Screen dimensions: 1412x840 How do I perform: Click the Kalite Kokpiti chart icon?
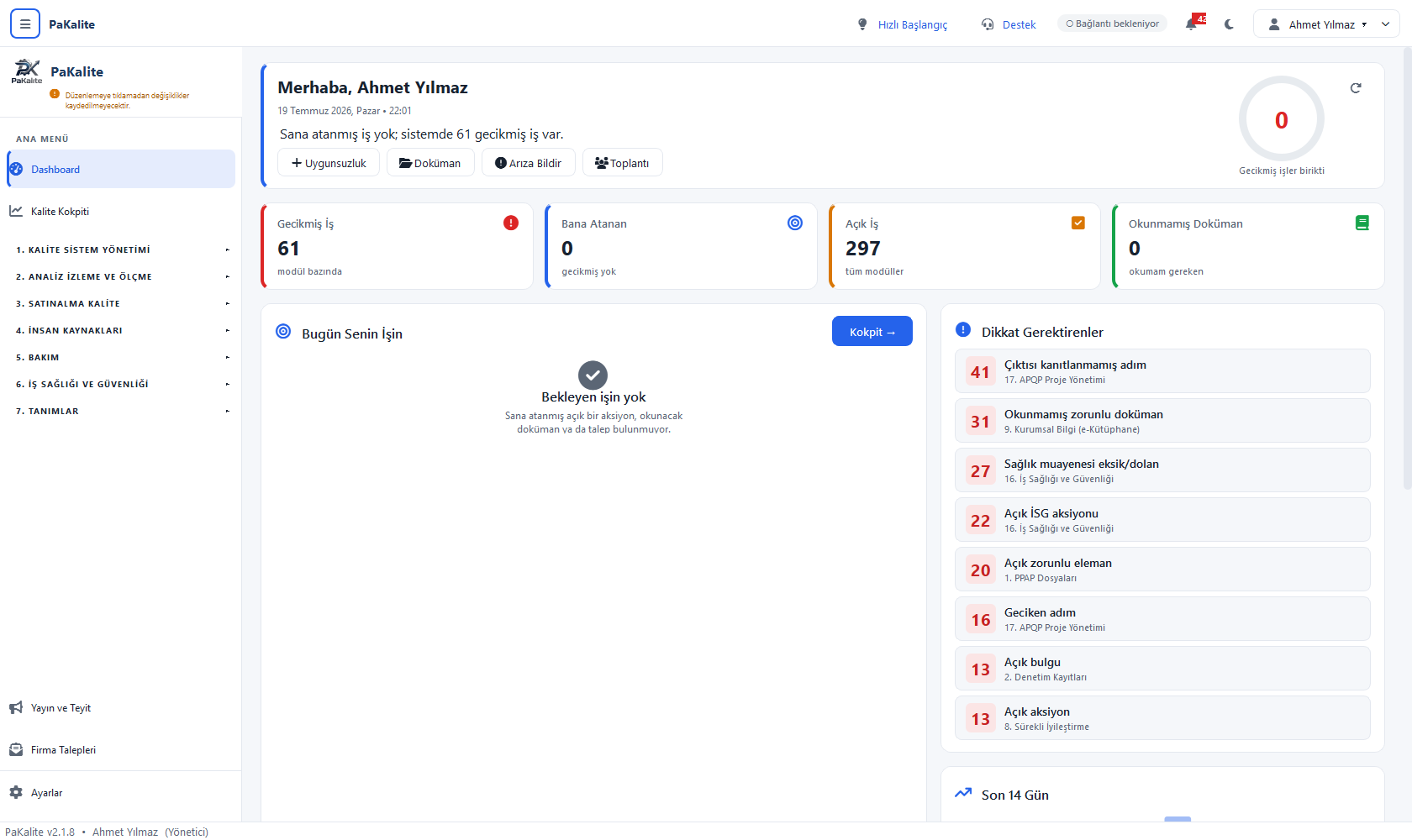click(16, 211)
